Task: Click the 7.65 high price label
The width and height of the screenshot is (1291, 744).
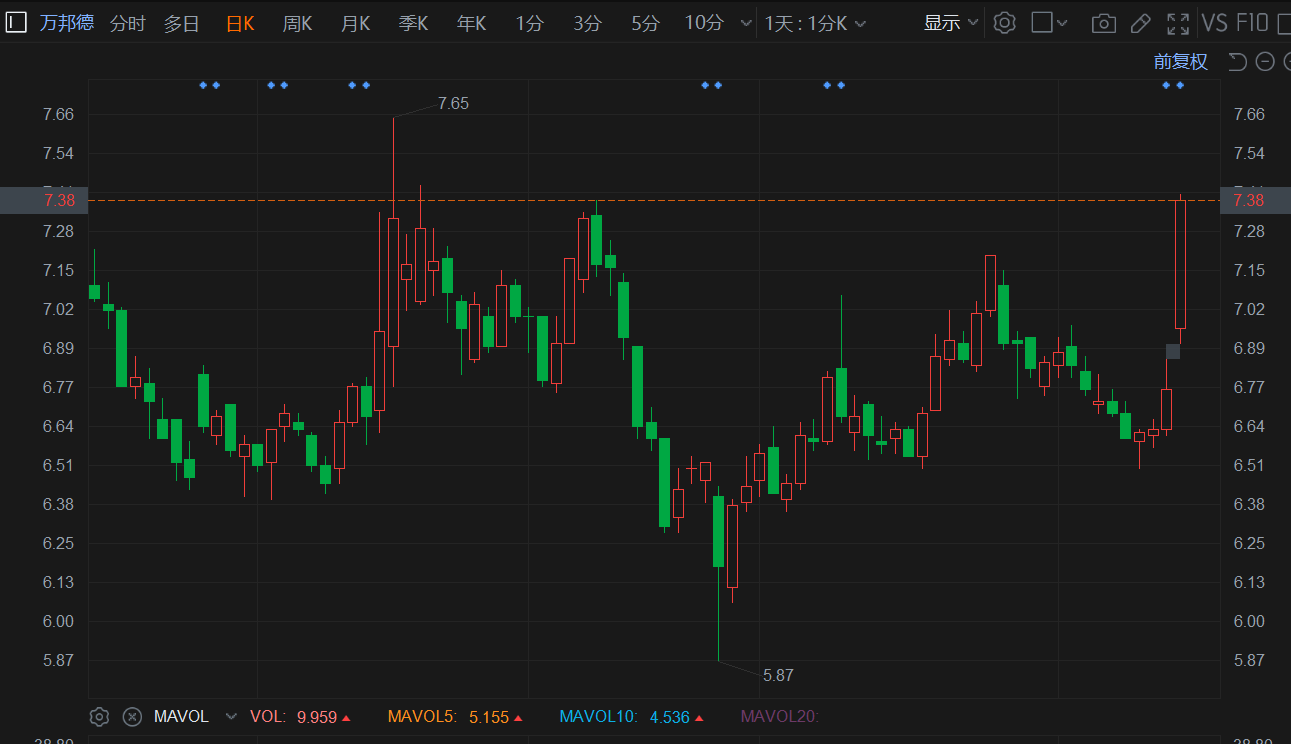Action: click(x=453, y=103)
